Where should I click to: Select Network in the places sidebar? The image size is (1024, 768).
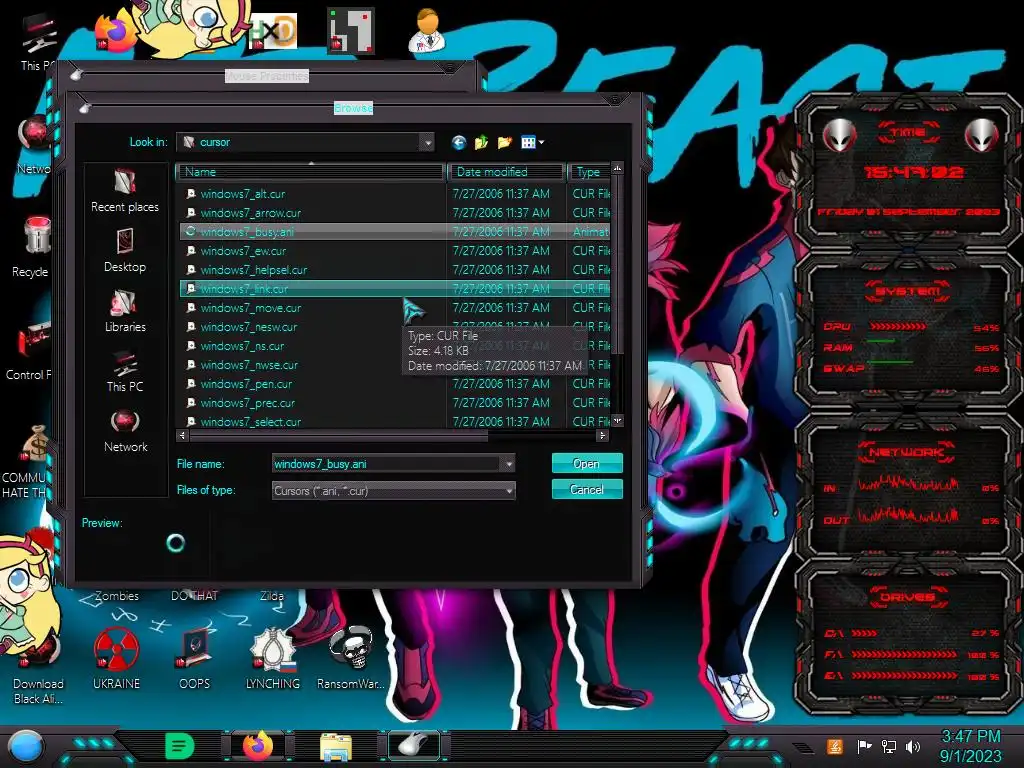[125, 431]
